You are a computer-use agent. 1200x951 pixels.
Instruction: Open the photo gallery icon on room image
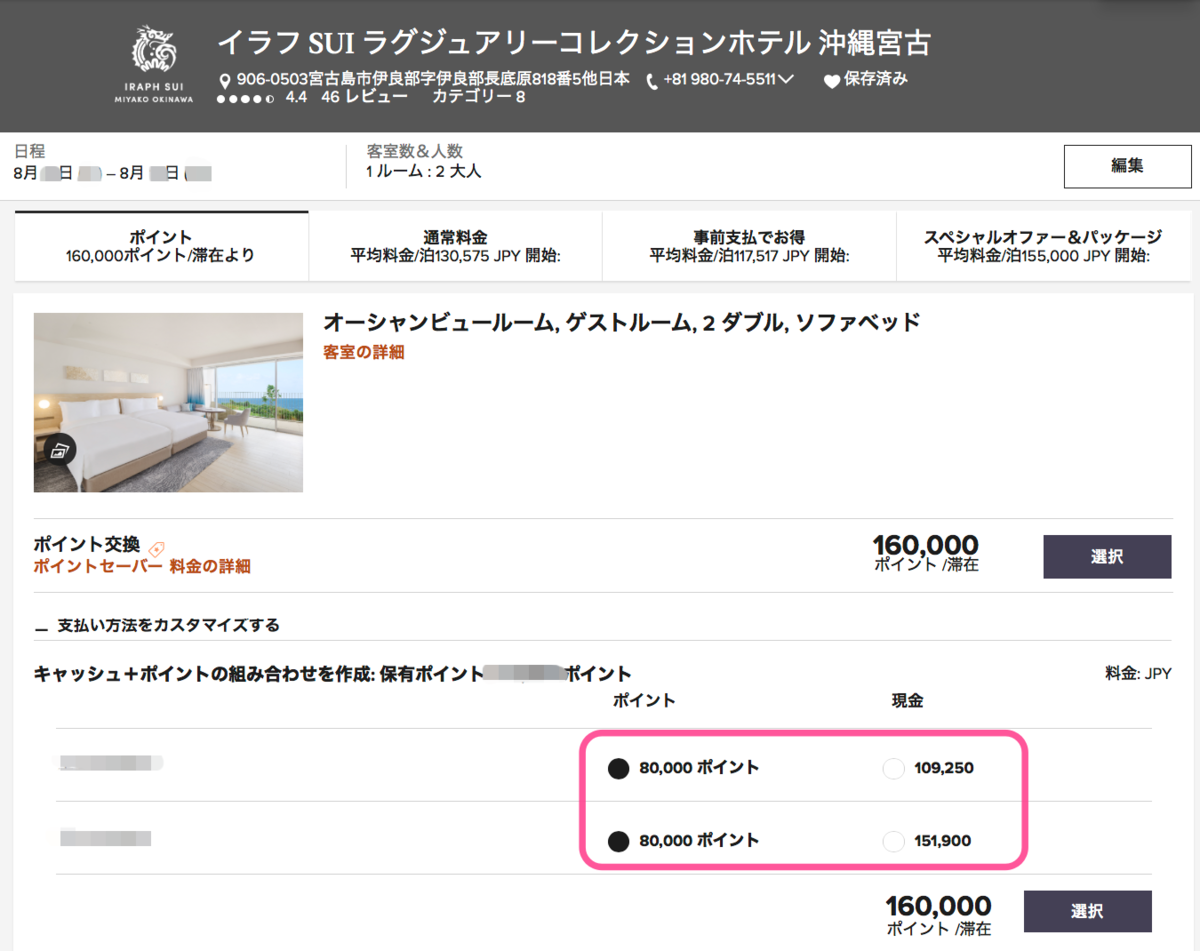(60, 451)
